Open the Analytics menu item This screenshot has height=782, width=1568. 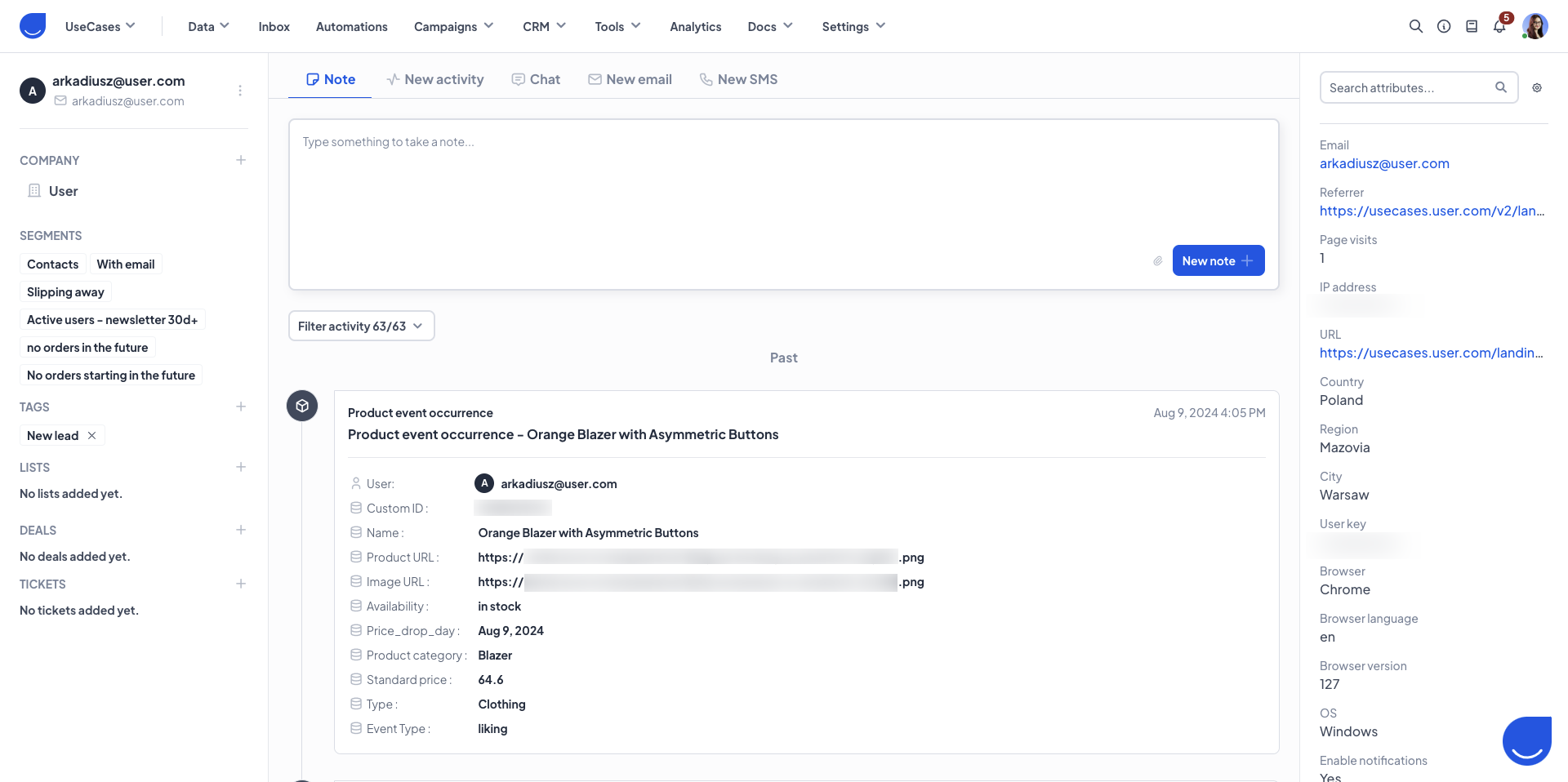(695, 26)
